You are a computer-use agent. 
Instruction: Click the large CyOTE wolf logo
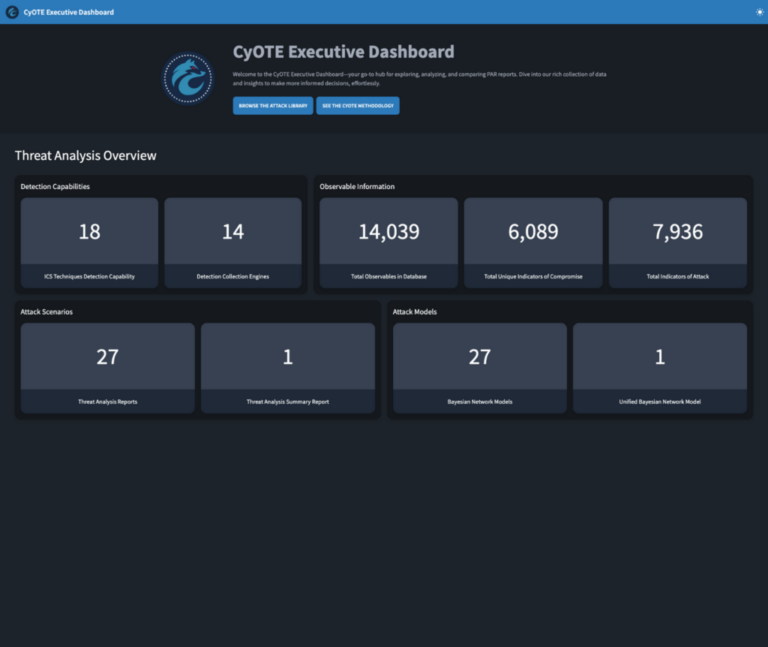click(x=188, y=78)
